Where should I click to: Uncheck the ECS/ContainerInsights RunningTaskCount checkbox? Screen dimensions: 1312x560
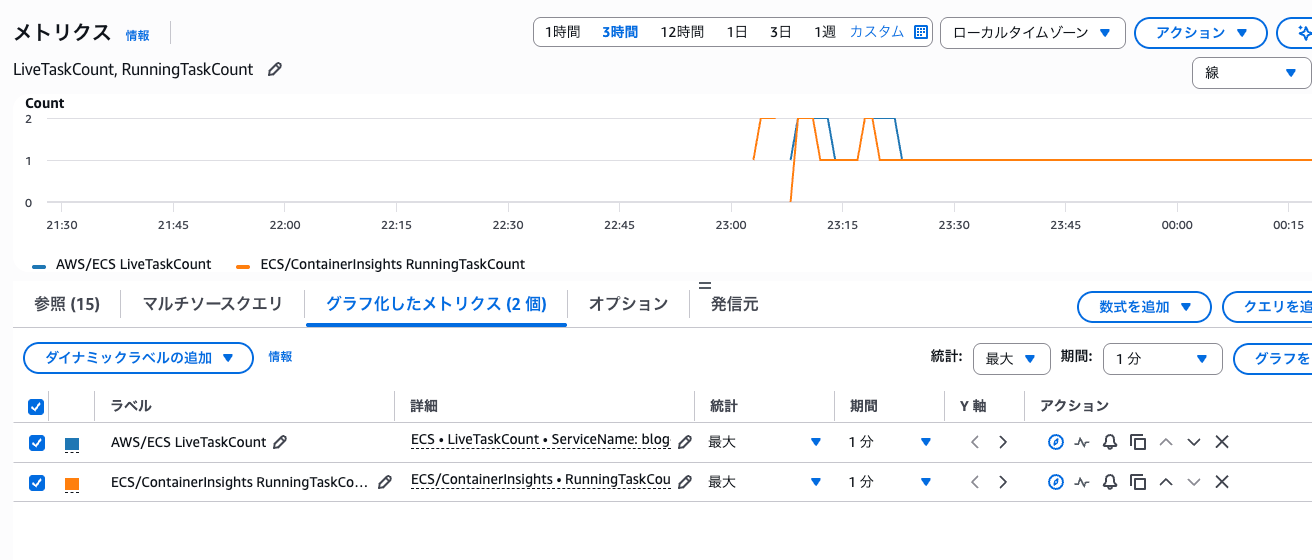(36, 482)
